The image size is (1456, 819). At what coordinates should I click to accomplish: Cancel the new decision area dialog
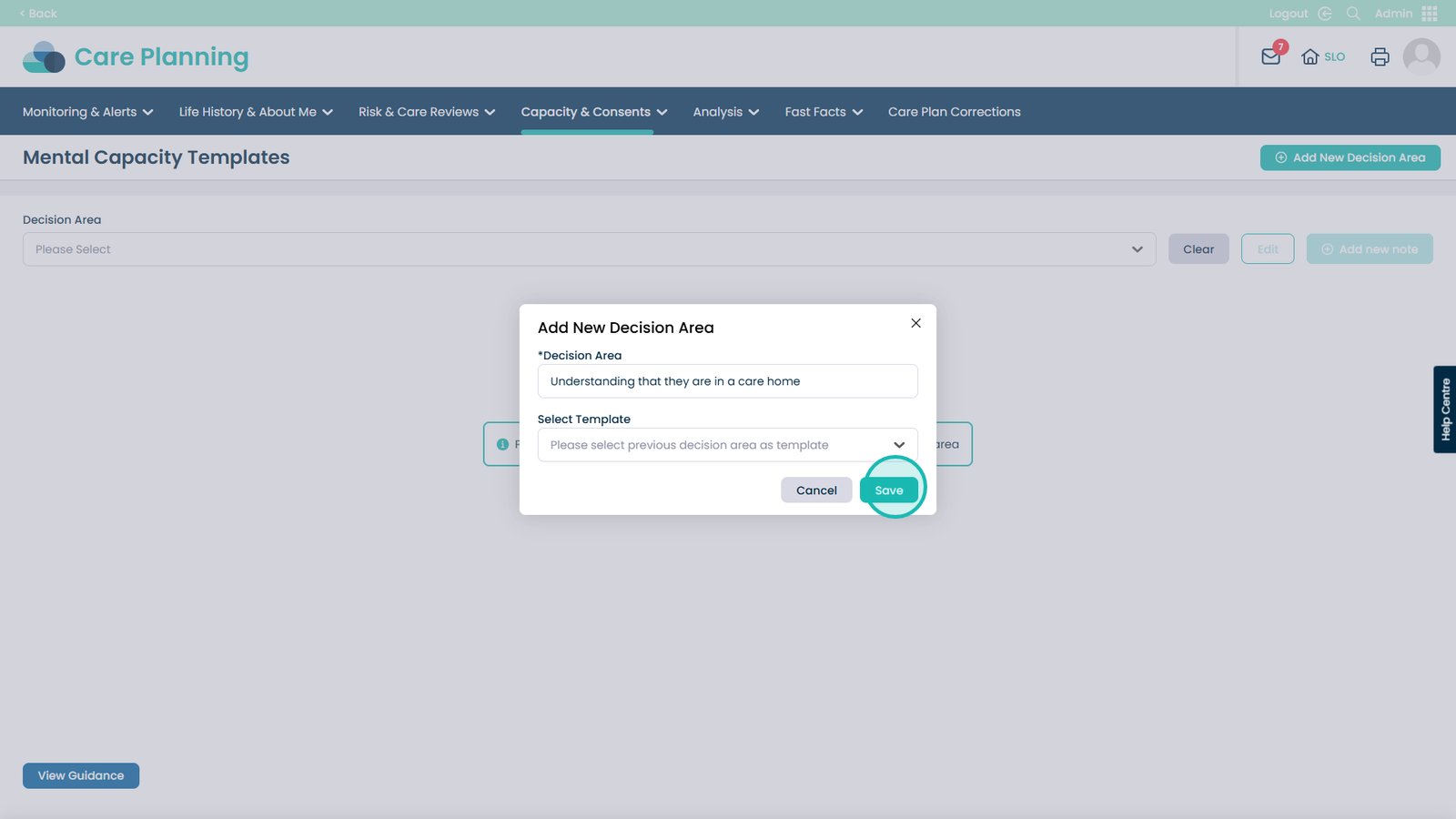815,490
